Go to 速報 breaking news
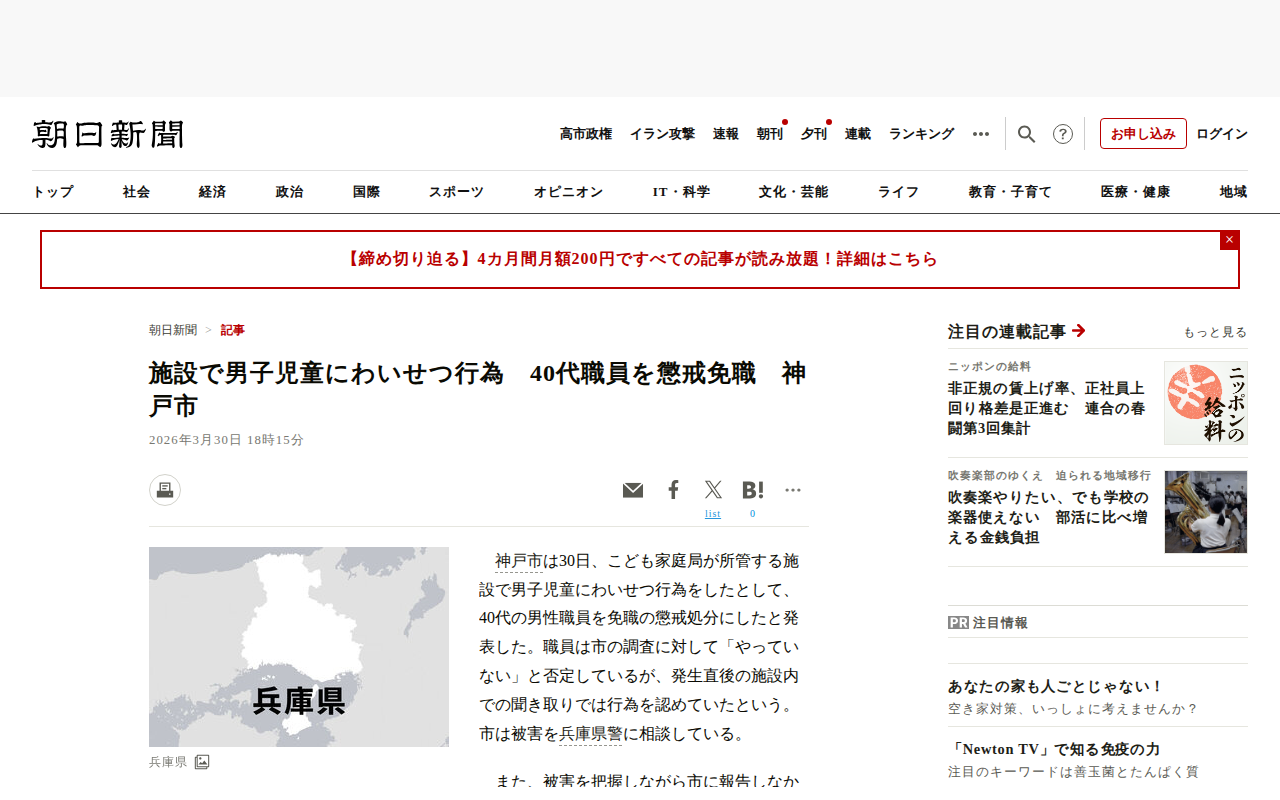 [726, 134]
